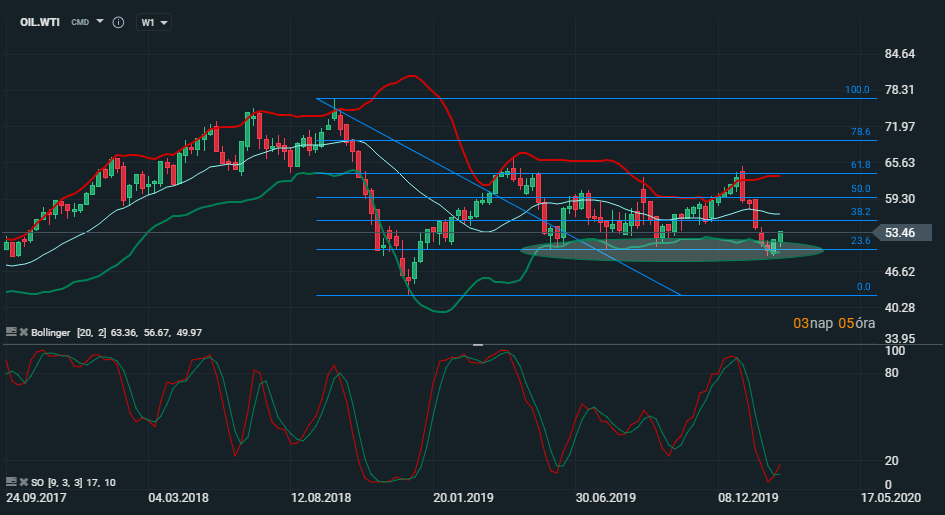Click the 61.8 Fibonacci level label
The height and width of the screenshot is (515, 945).
tap(860, 165)
